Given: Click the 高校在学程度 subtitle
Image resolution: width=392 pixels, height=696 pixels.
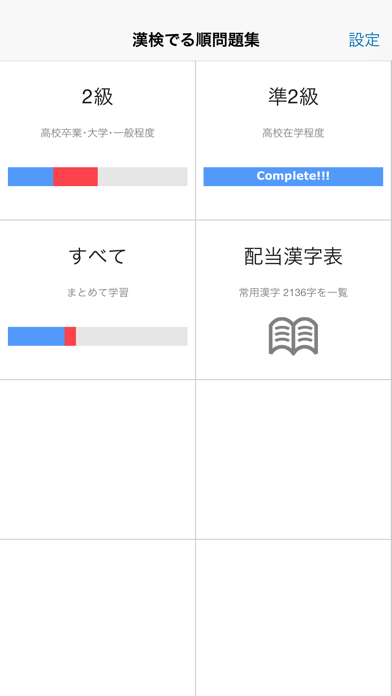Looking at the screenshot, I should (x=293, y=133).
